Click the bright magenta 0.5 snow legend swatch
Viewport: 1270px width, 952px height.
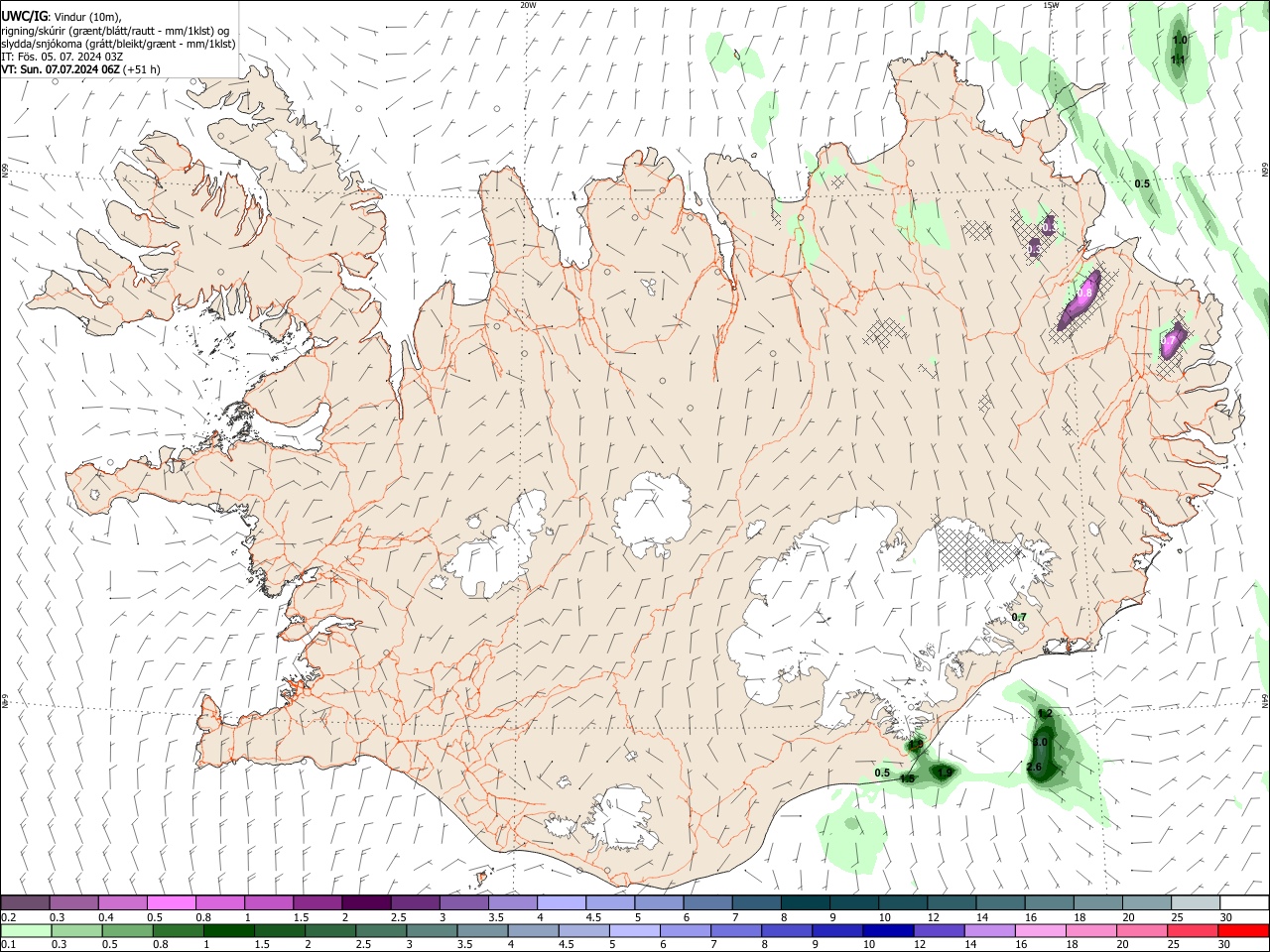[171, 902]
